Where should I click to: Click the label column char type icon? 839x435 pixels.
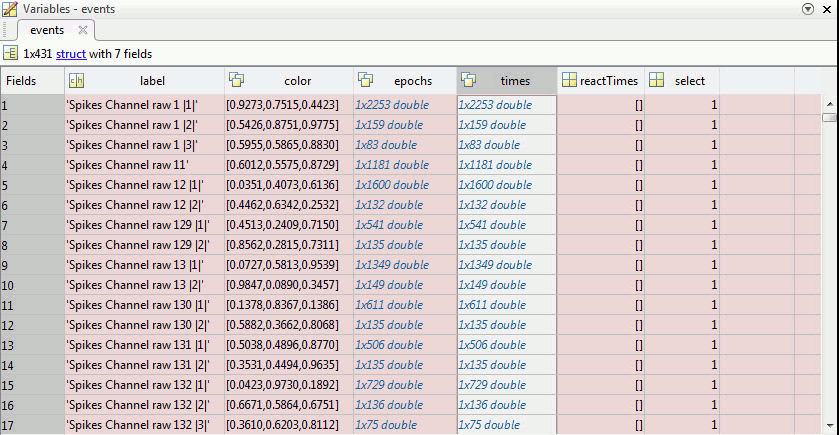(x=76, y=81)
